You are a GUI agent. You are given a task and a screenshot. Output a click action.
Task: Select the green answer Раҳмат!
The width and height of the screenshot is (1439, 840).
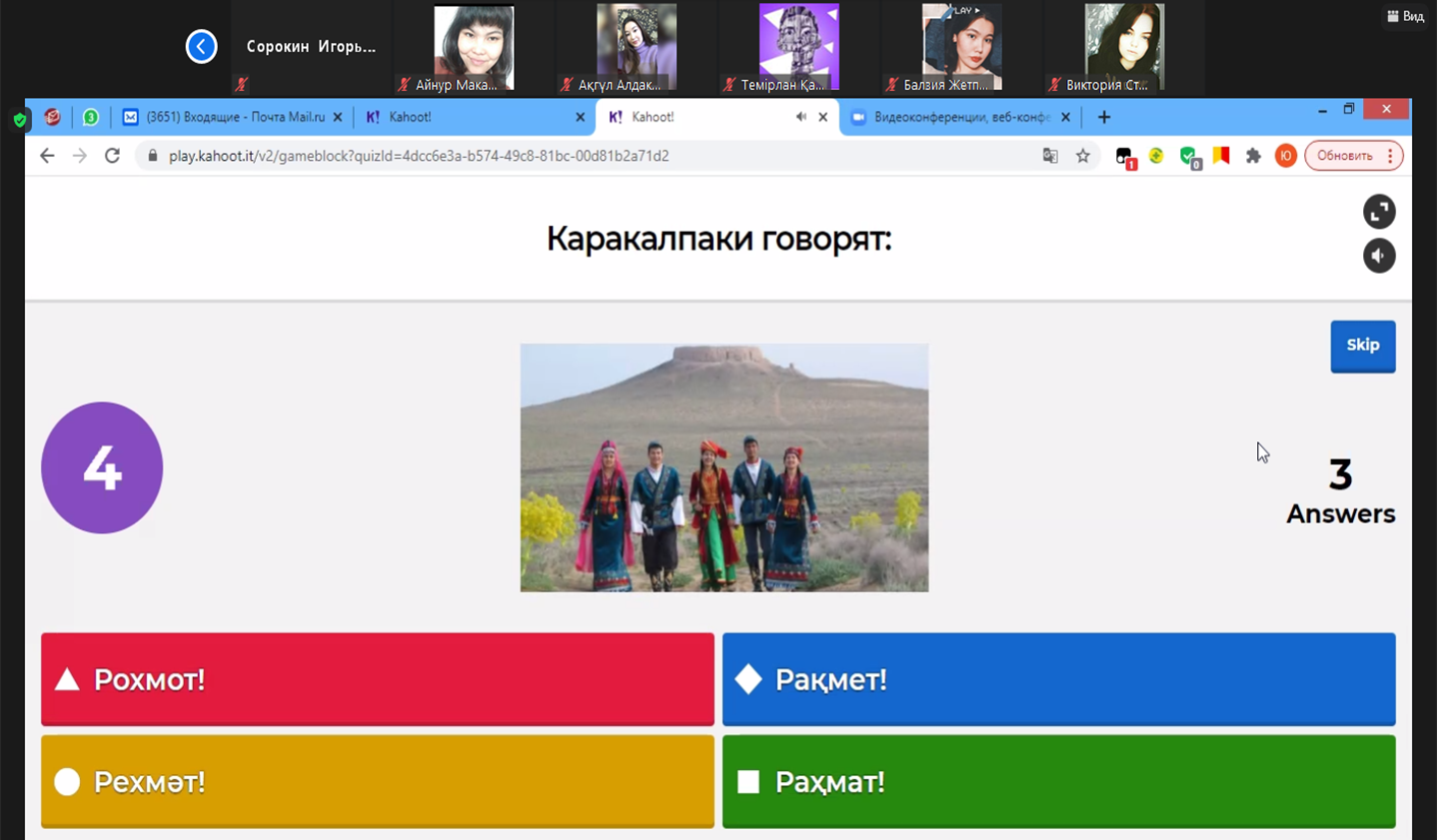(x=1058, y=782)
